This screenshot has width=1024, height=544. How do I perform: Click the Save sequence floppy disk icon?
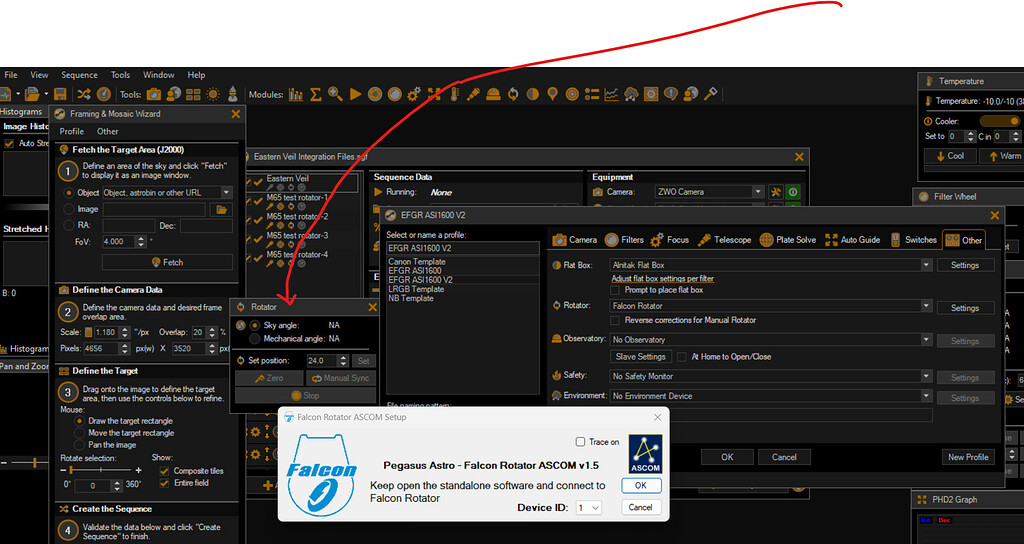tap(60, 94)
